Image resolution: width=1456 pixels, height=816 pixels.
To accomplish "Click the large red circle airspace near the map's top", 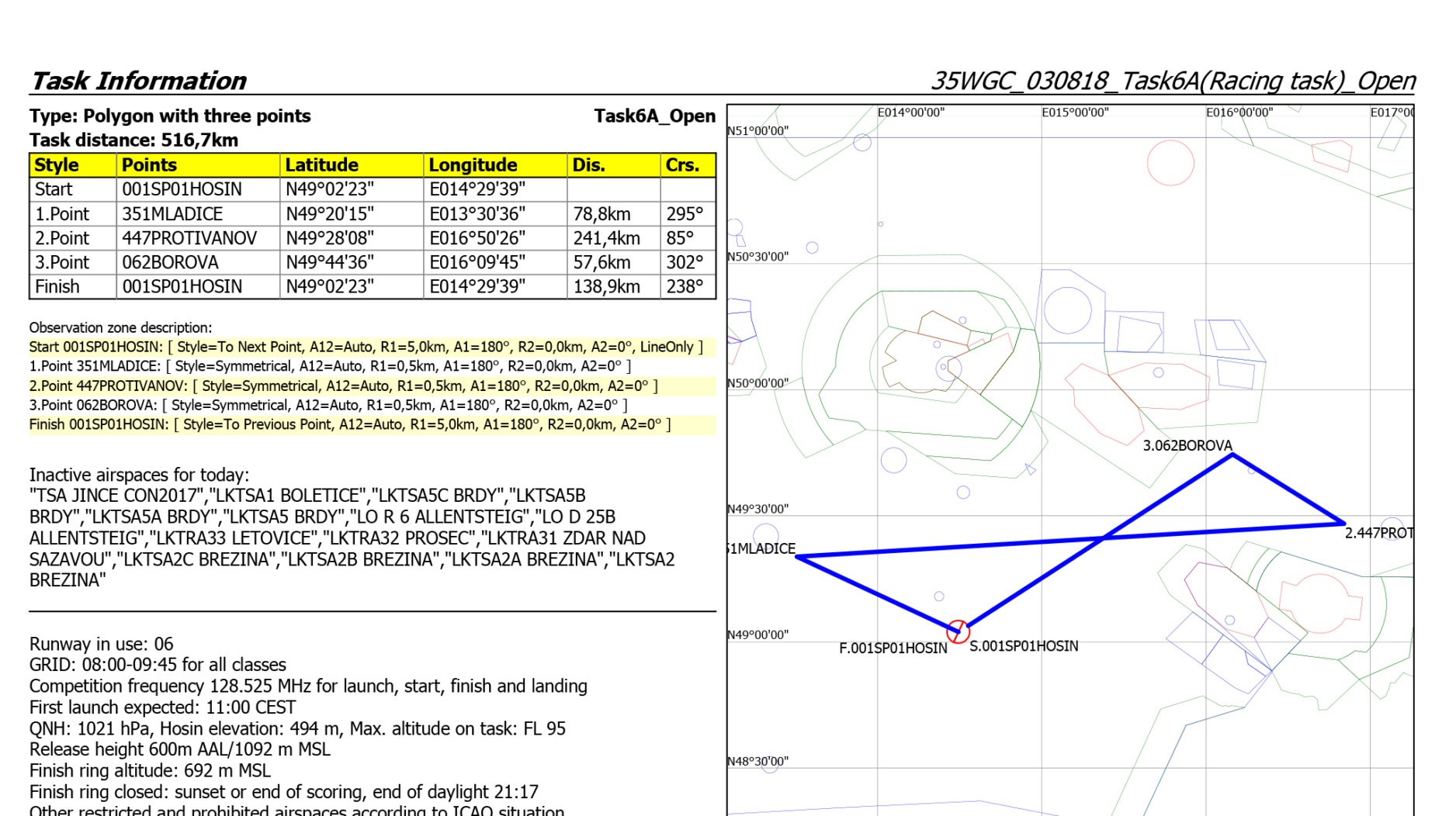I will [1170, 163].
